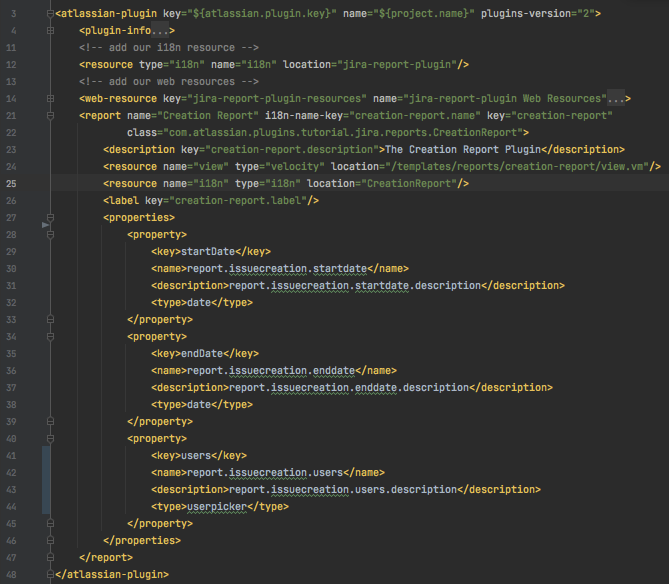The width and height of the screenshot is (669, 584).
Task: Click the closing </report> tag
Action: click(x=106, y=558)
